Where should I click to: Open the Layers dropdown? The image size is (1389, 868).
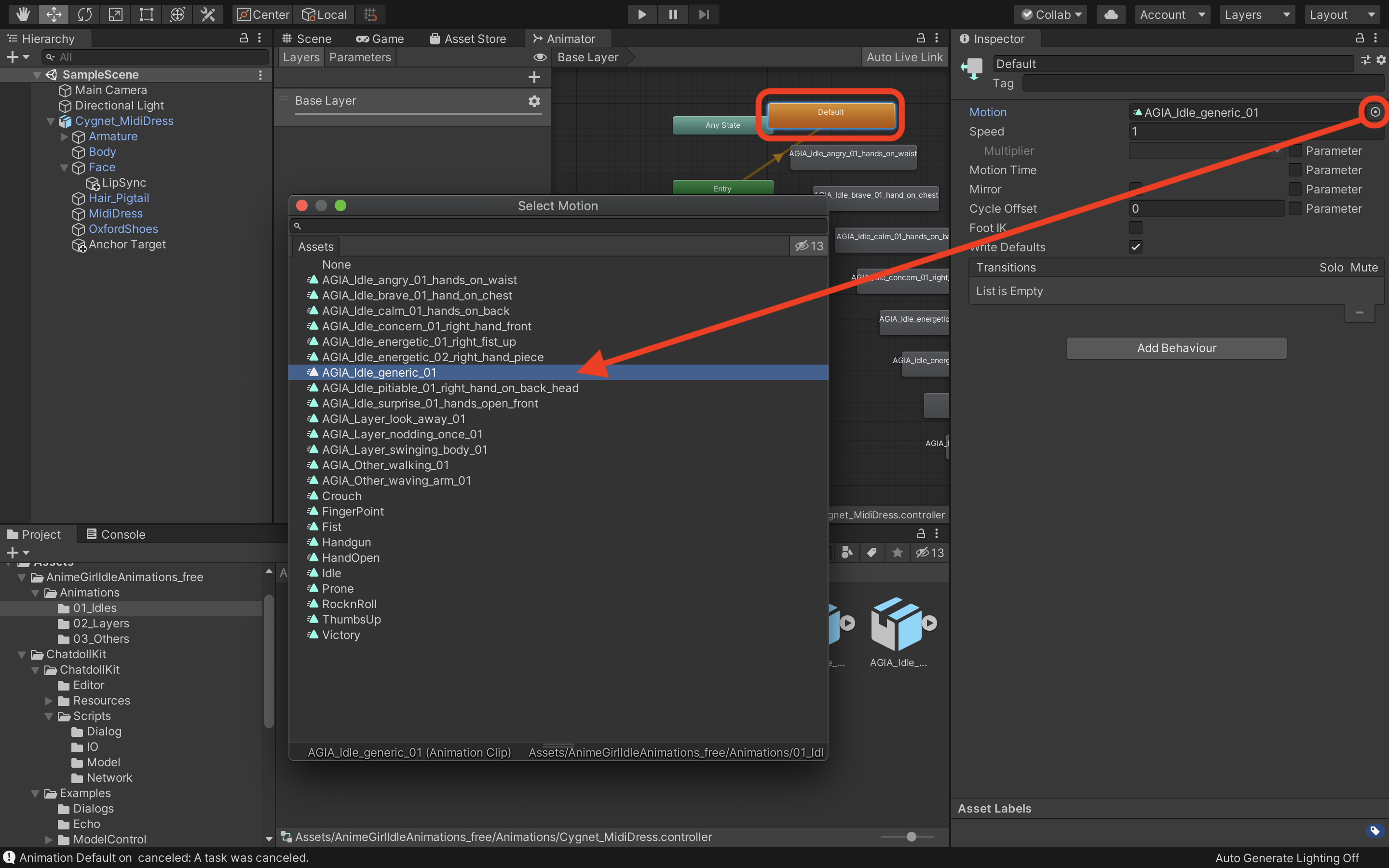1256,14
